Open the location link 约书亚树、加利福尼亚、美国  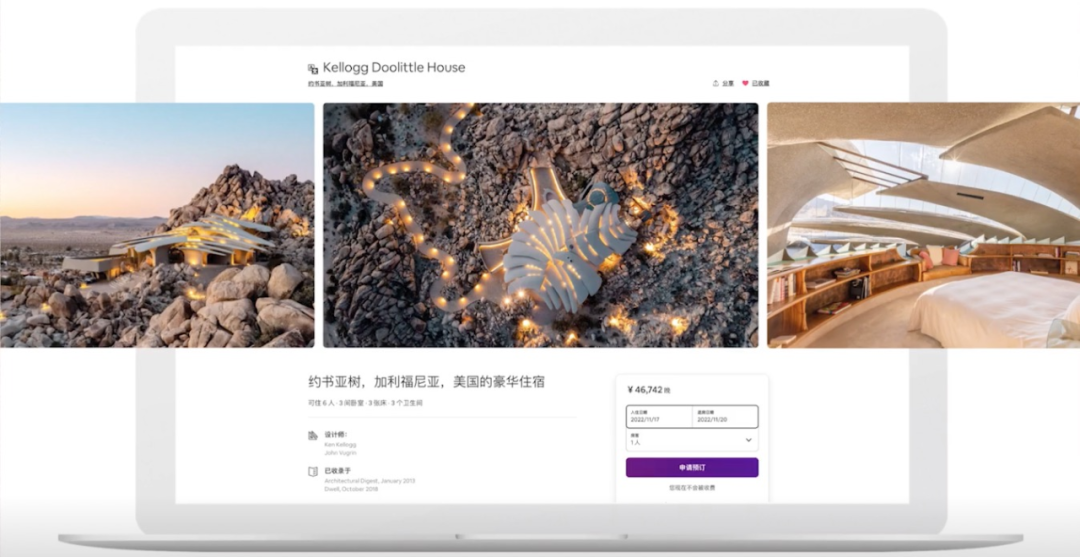[345, 84]
